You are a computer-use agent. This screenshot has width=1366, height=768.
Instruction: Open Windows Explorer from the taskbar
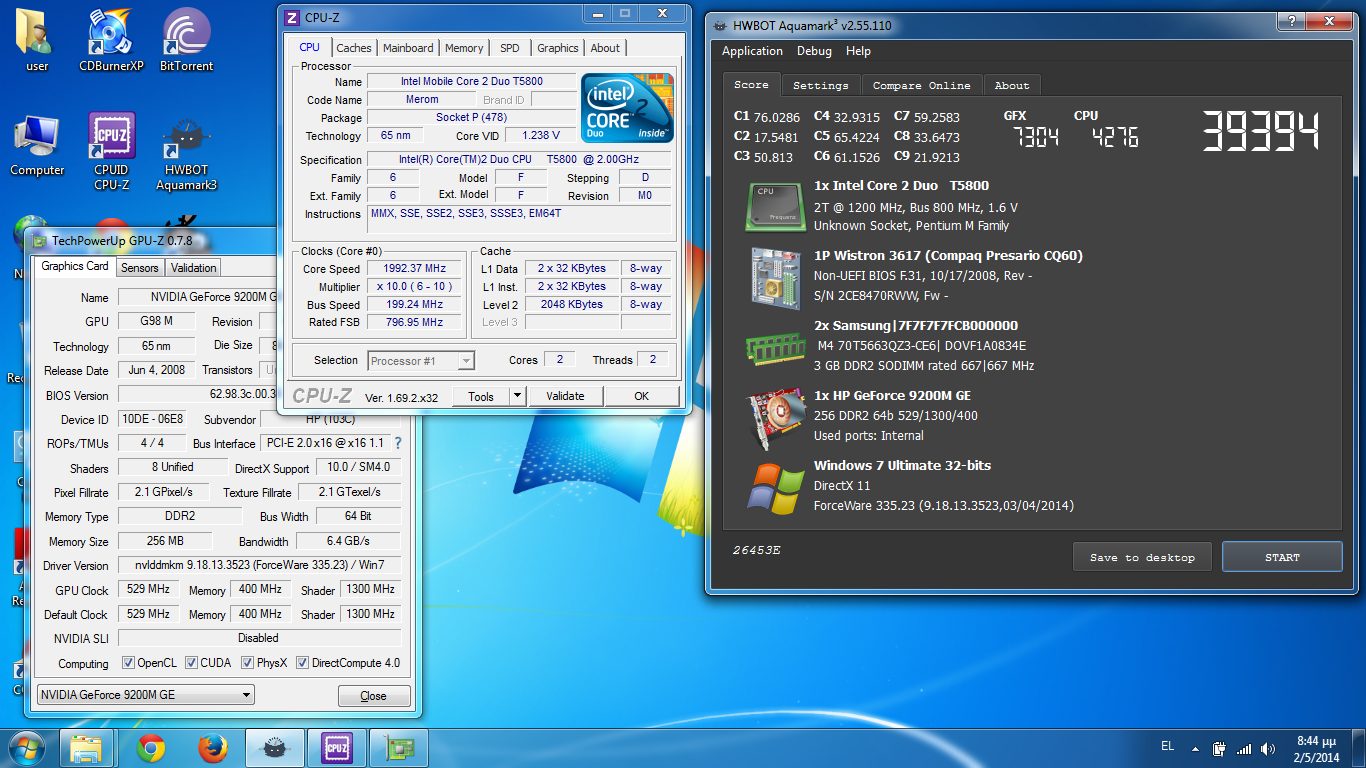point(86,747)
